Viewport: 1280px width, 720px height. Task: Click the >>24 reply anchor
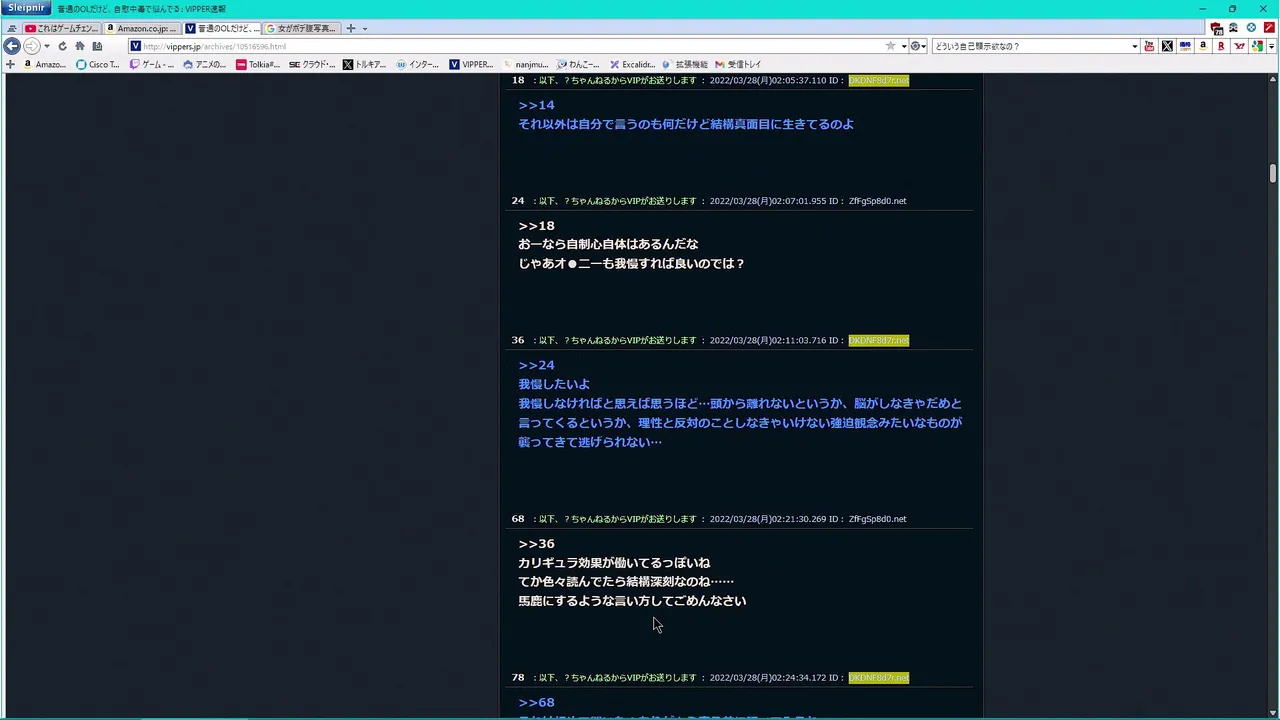tap(536, 365)
